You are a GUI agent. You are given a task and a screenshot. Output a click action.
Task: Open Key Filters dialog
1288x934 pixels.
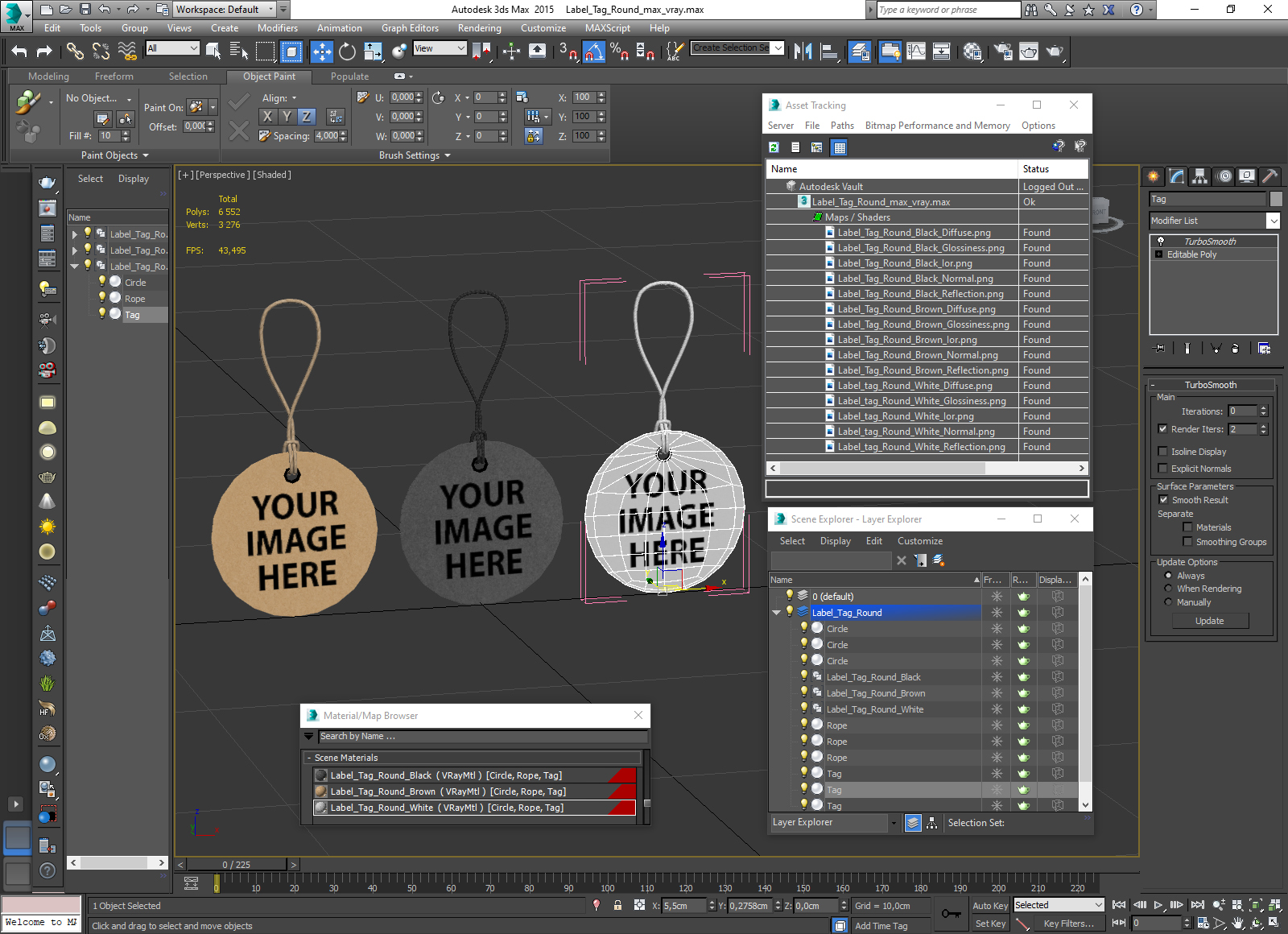pyautogui.click(x=1068, y=924)
